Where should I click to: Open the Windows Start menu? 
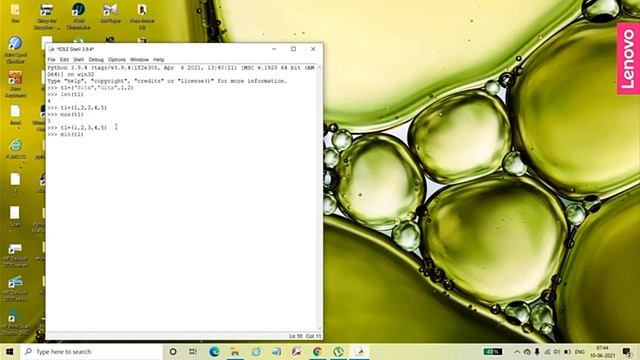(x=10, y=351)
